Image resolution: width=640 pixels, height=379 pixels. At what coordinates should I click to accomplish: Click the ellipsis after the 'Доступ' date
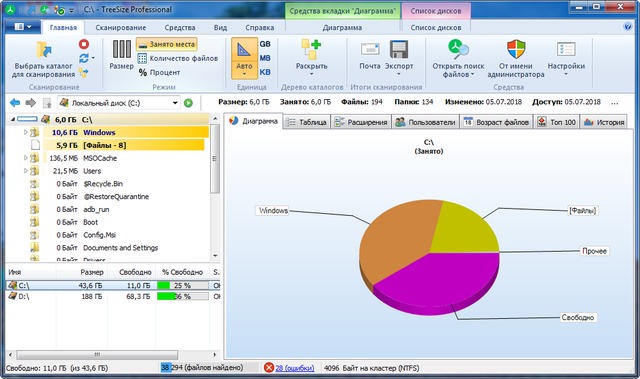pos(615,102)
